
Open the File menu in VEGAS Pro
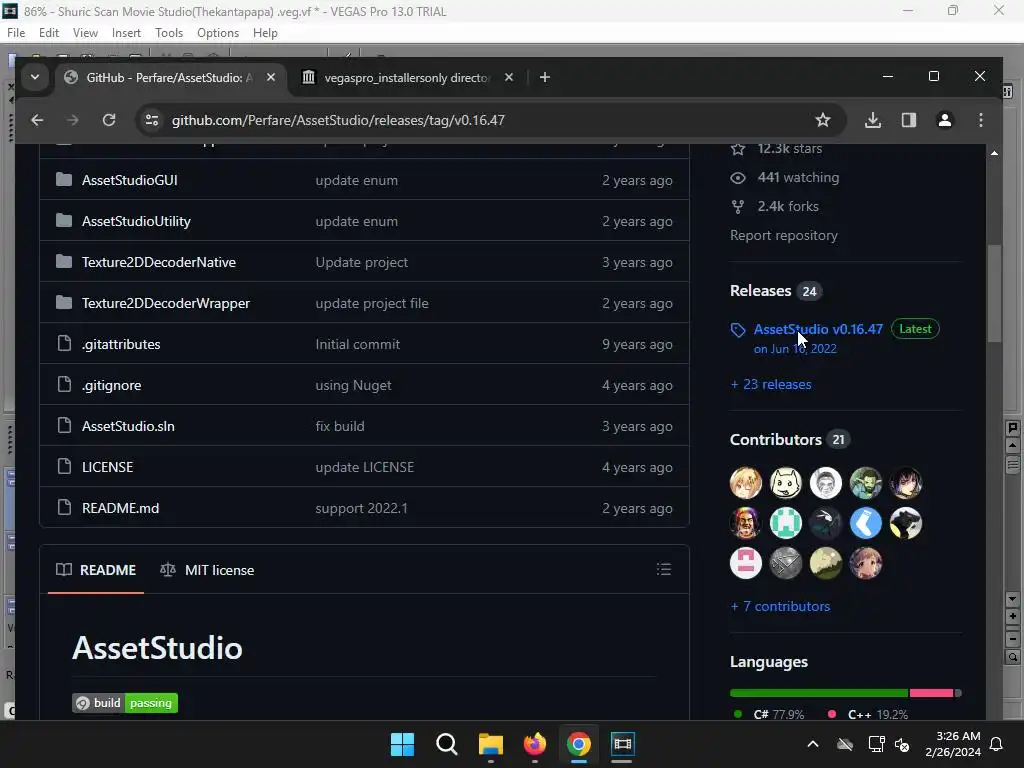point(16,33)
